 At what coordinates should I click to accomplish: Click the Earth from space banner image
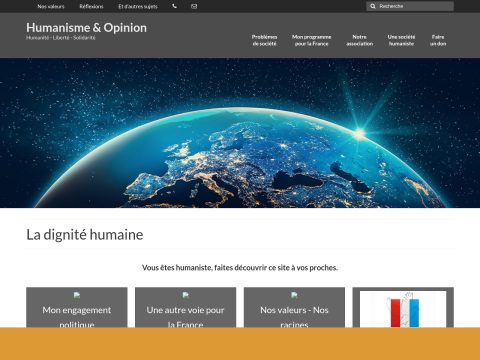[240, 133]
